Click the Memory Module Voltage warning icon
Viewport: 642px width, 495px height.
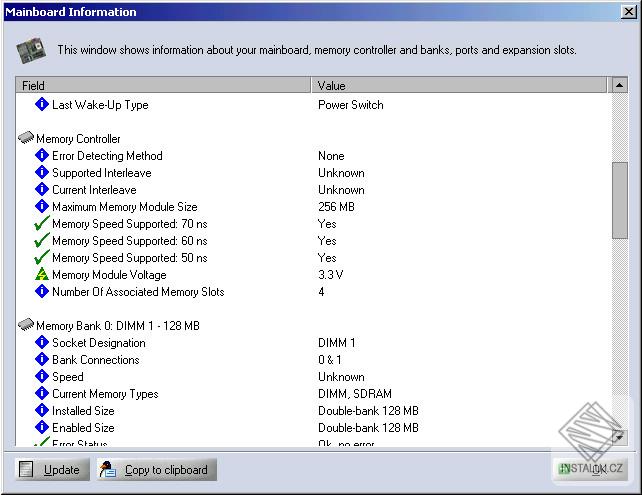tap(42, 274)
